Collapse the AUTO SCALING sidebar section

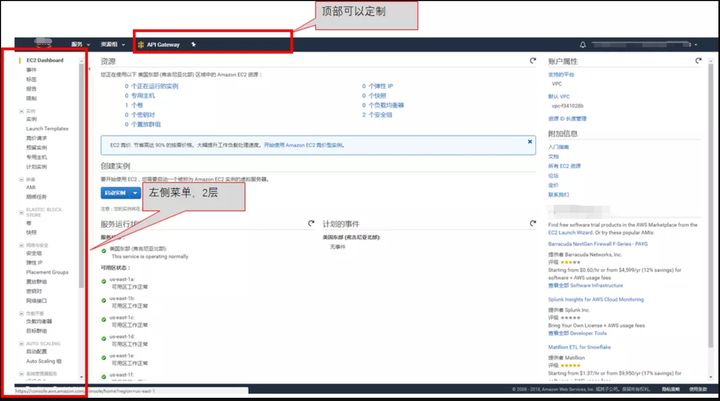click(22, 344)
